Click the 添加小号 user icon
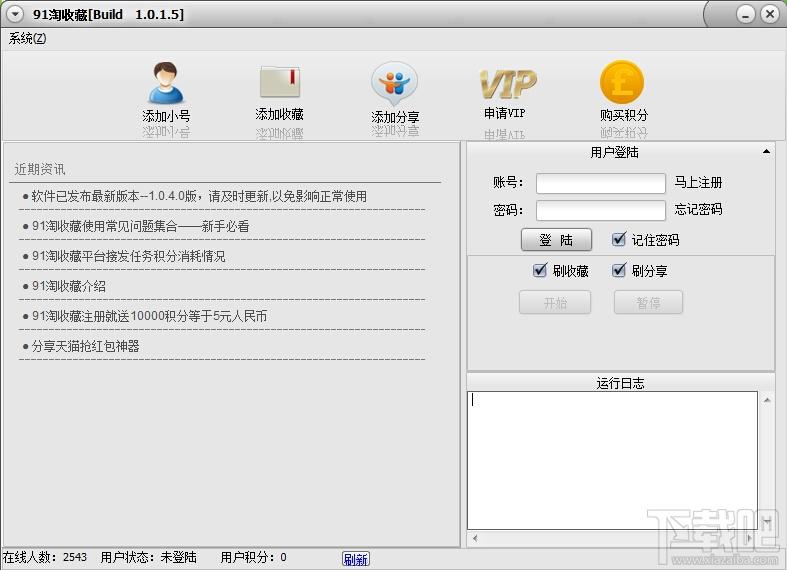Viewport: 787px width, 570px height. (x=166, y=83)
